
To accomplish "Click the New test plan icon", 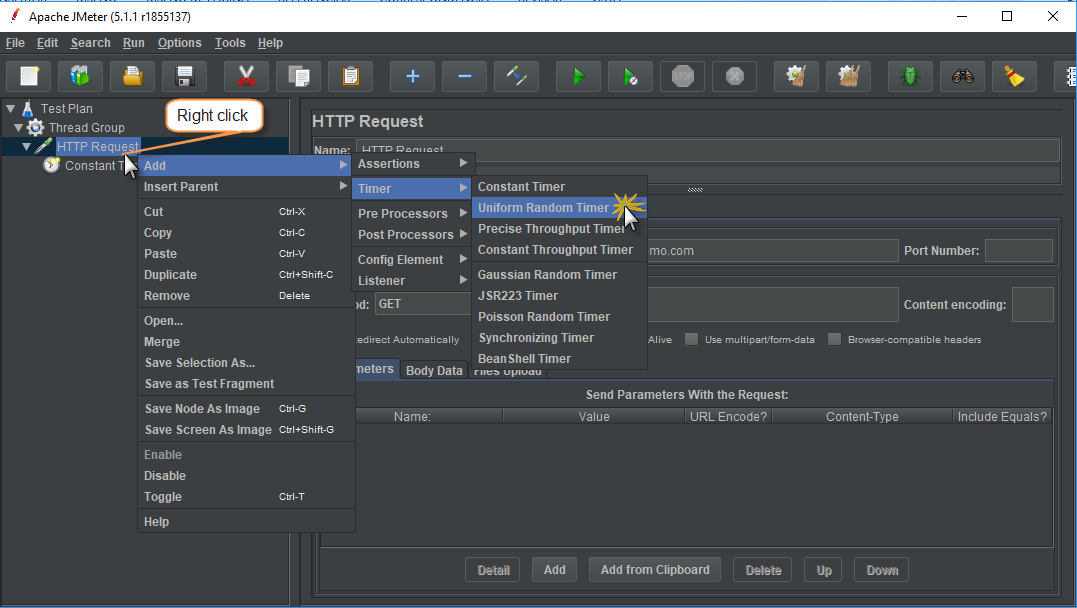I will [x=29, y=77].
